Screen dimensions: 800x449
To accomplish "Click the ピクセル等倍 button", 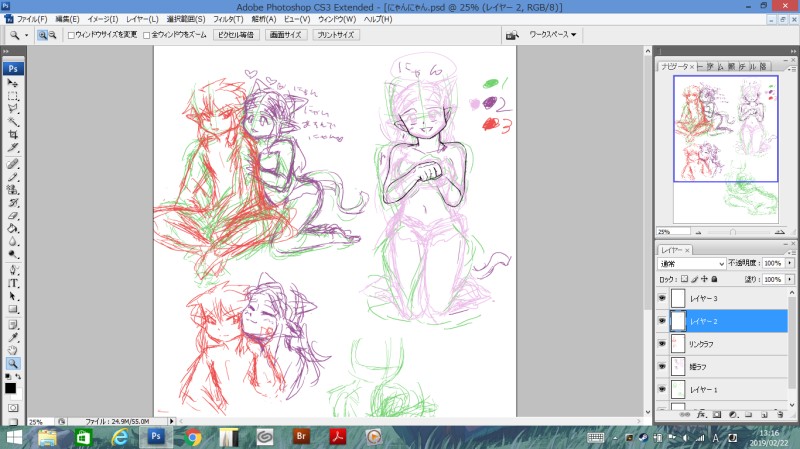I will (x=236, y=35).
